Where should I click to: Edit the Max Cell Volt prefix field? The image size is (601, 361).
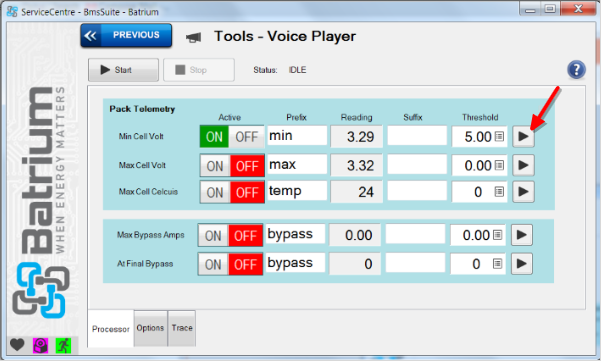pos(297,164)
